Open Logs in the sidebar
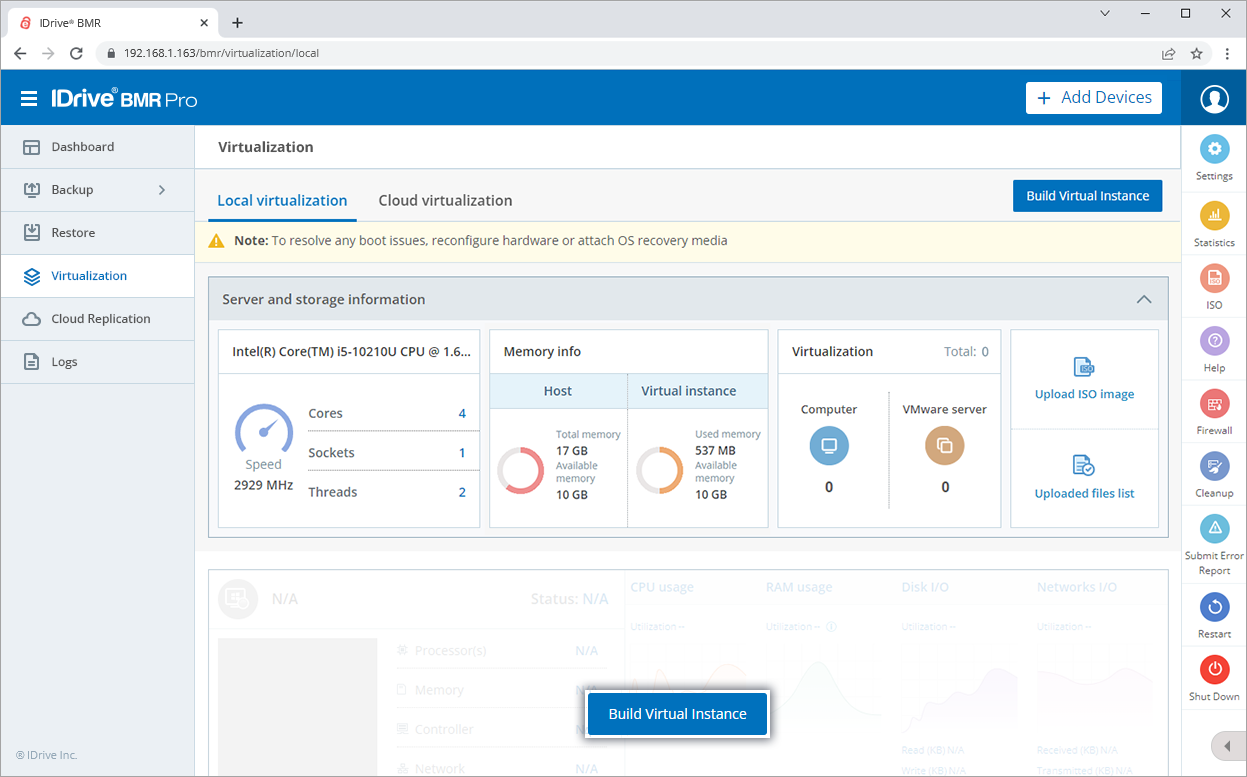Image resolution: width=1247 pixels, height=777 pixels. 97,362
